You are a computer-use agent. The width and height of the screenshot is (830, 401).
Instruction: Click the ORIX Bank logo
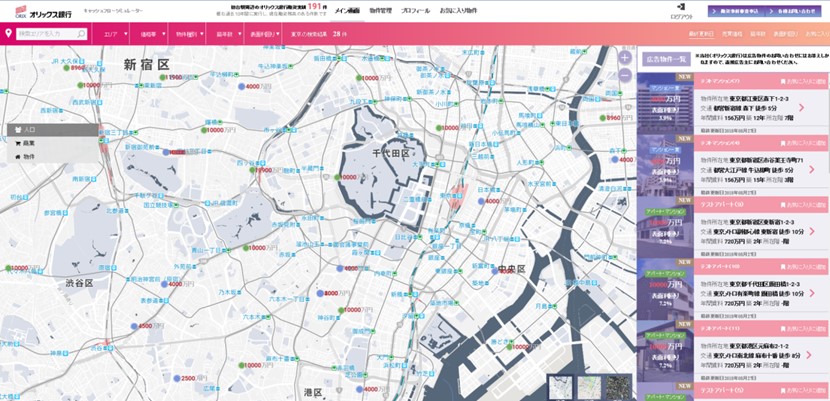coord(44,11)
